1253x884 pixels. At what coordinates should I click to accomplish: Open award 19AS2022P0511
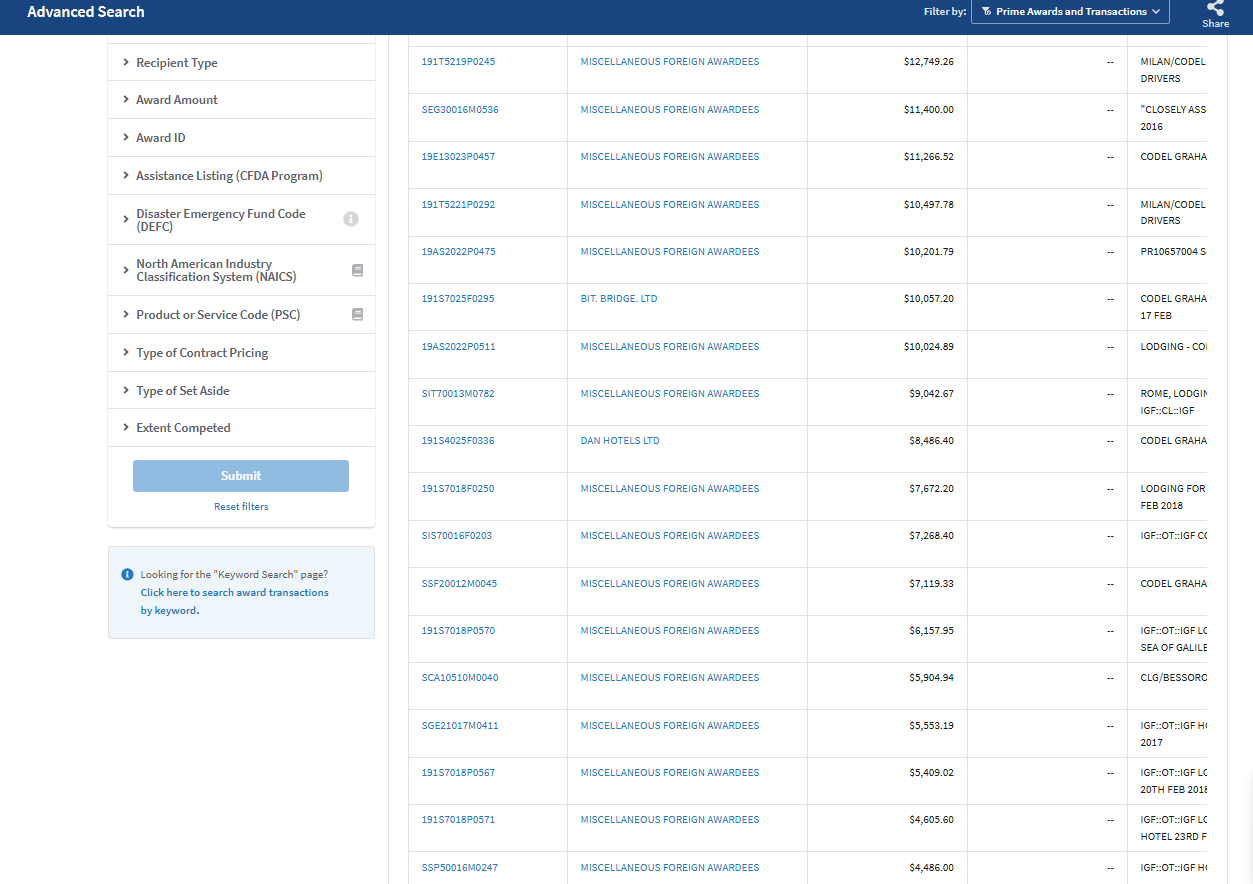pos(458,347)
